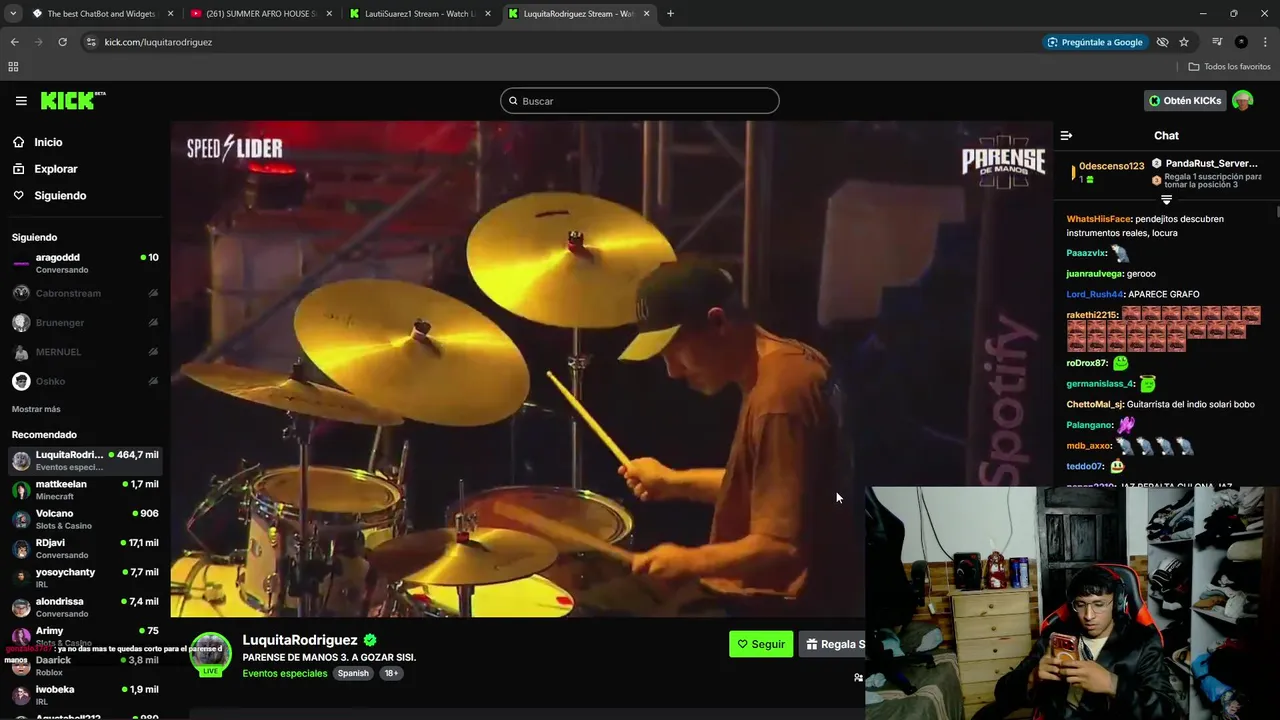The height and width of the screenshot is (720, 1280).
Task: Open Palangano username in chat
Action: pyautogui.click(x=1090, y=425)
